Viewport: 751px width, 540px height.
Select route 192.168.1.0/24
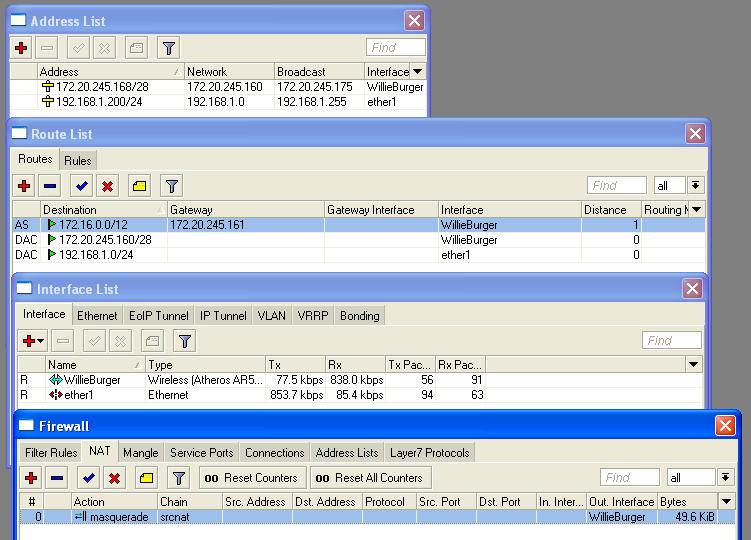click(359, 254)
